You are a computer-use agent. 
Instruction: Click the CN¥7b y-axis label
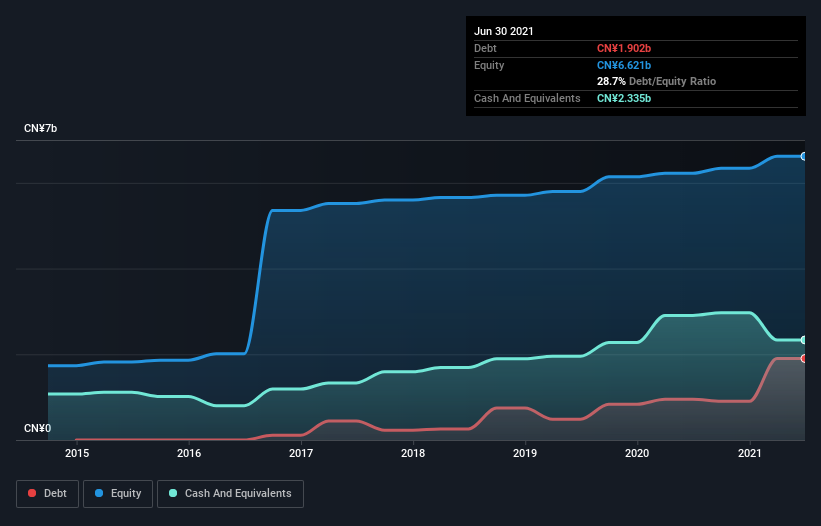pos(40,129)
